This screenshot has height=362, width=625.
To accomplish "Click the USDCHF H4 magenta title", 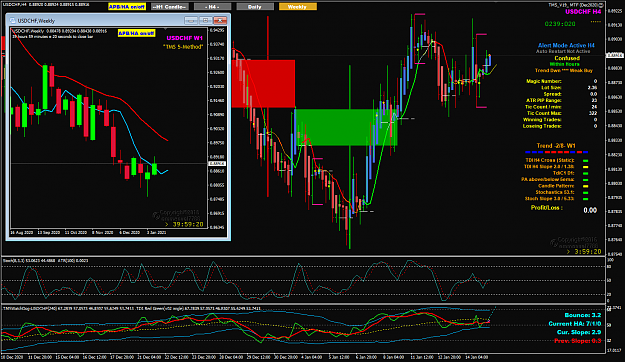I will [x=583, y=12].
